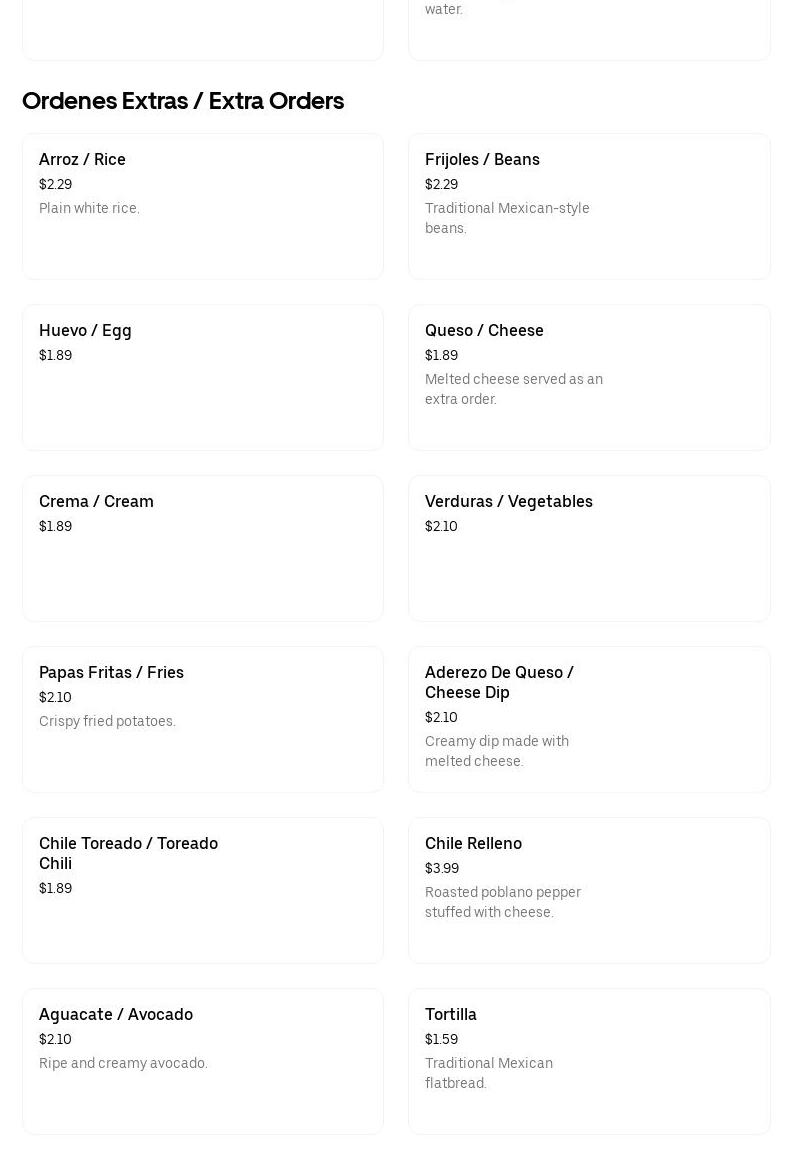Choose Aguacate / Avocado extra
Screen dimensions: 804x1155
point(203,1061)
